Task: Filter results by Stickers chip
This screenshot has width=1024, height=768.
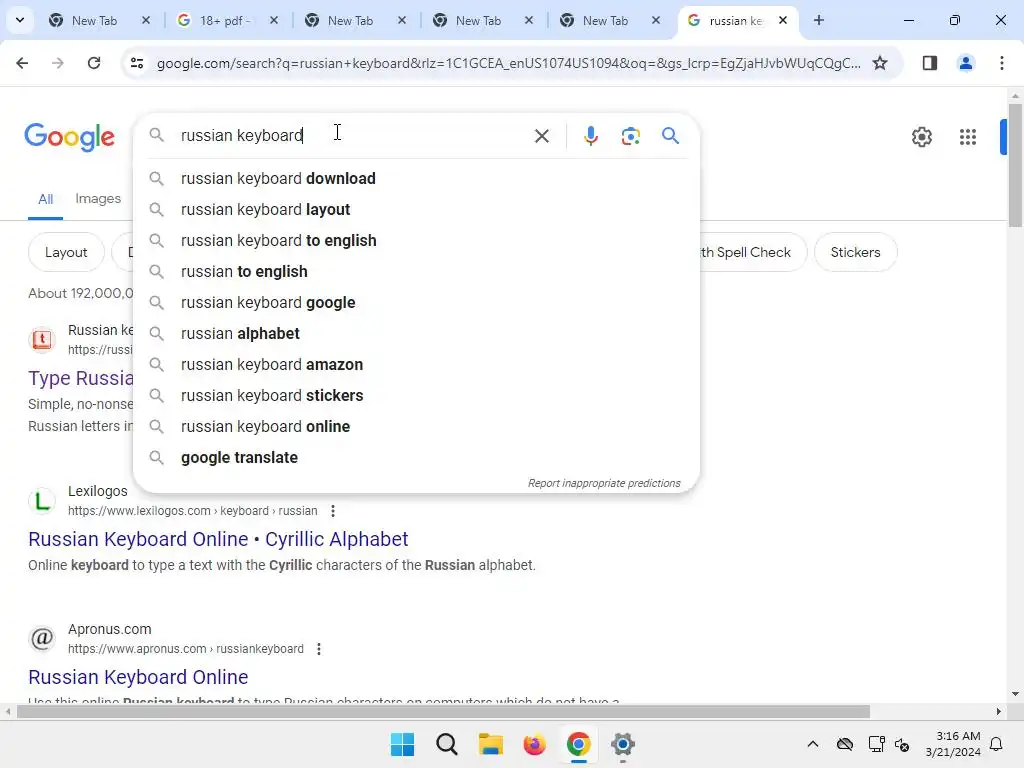Action: [855, 252]
